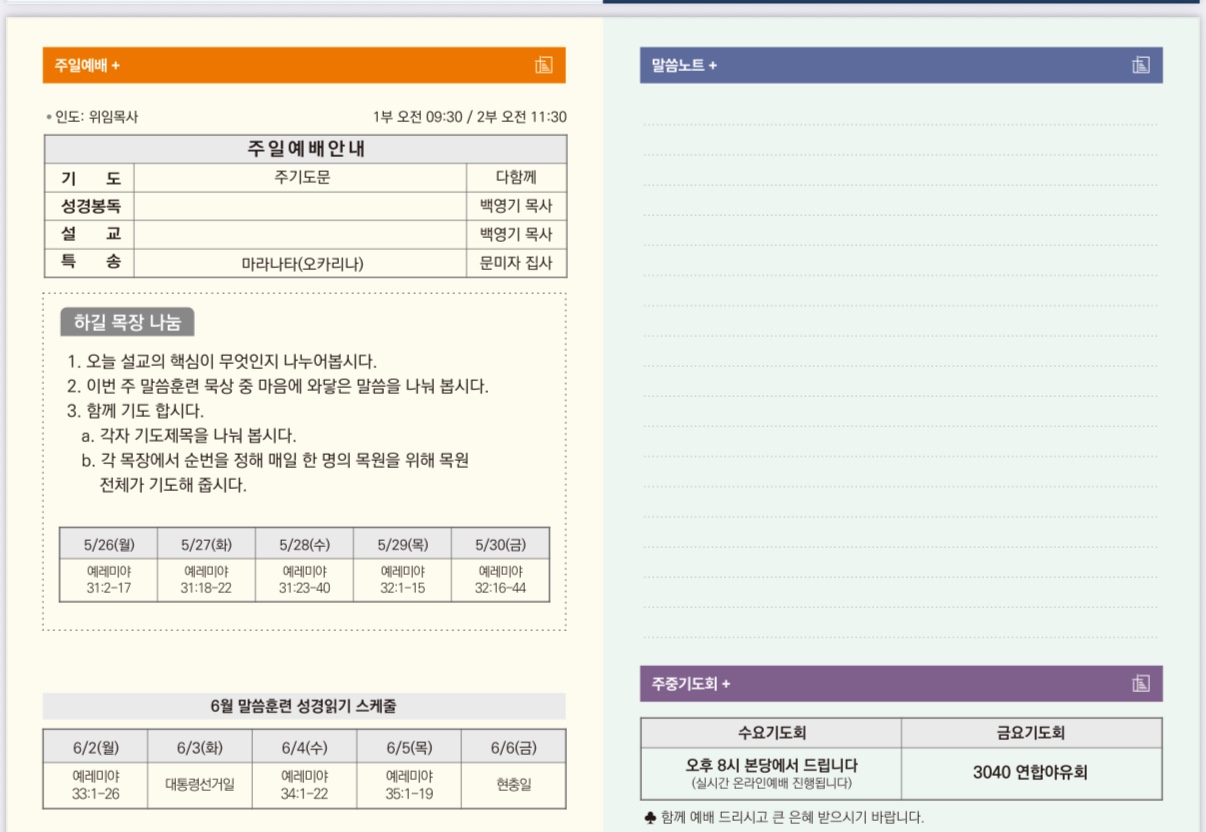This screenshot has width=1206, height=832.
Task: Select the 하길 목장 나눔 label
Action: click(127, 322)
